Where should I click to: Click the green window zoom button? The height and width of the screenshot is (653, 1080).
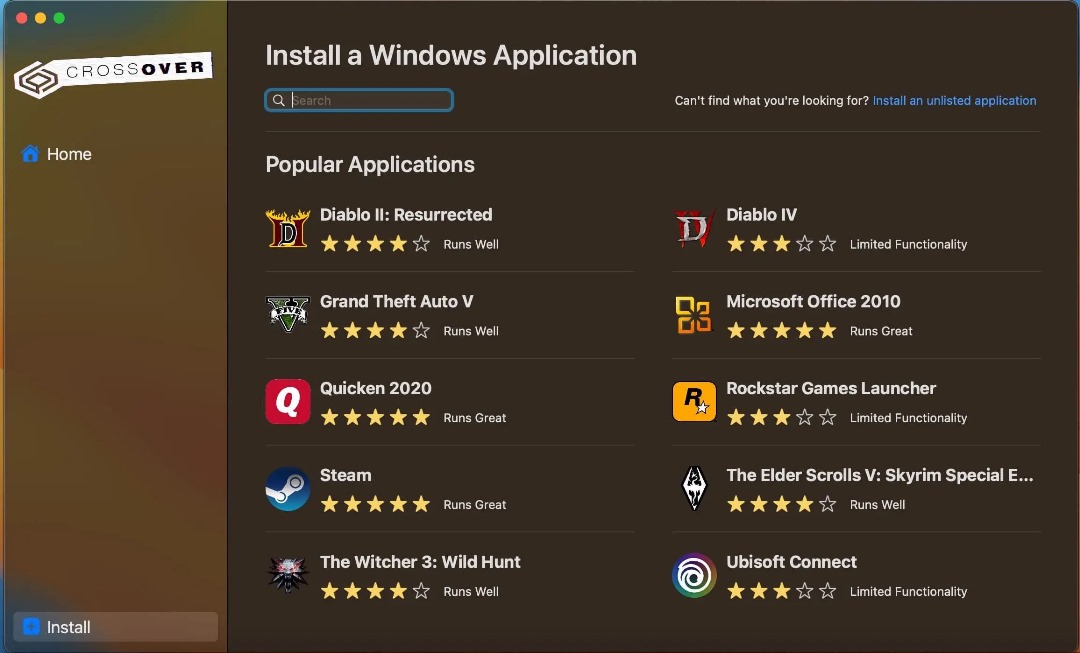[x=59, y=18]
